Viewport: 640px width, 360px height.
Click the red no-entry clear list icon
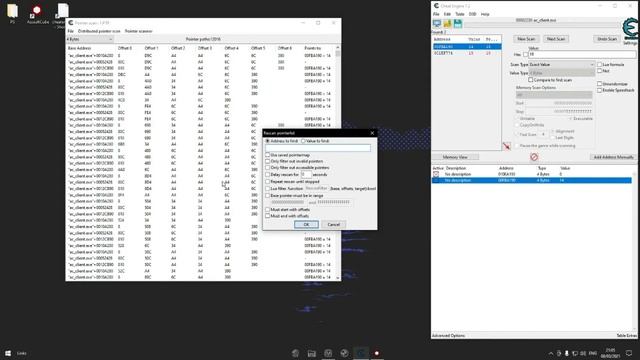point(534,157)
